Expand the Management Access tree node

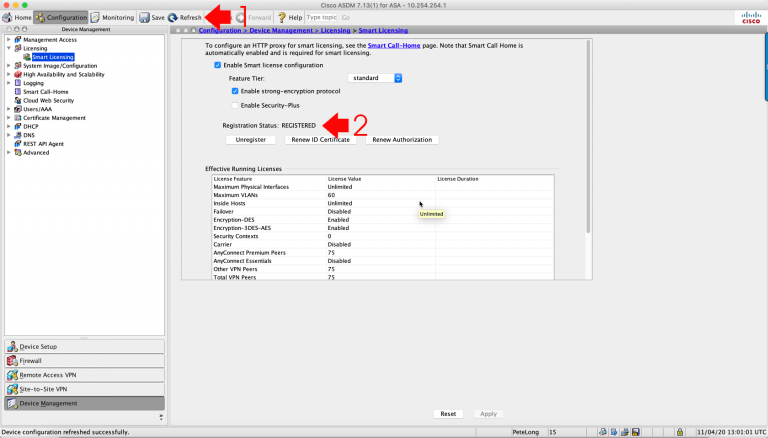[x=8, y=40]
